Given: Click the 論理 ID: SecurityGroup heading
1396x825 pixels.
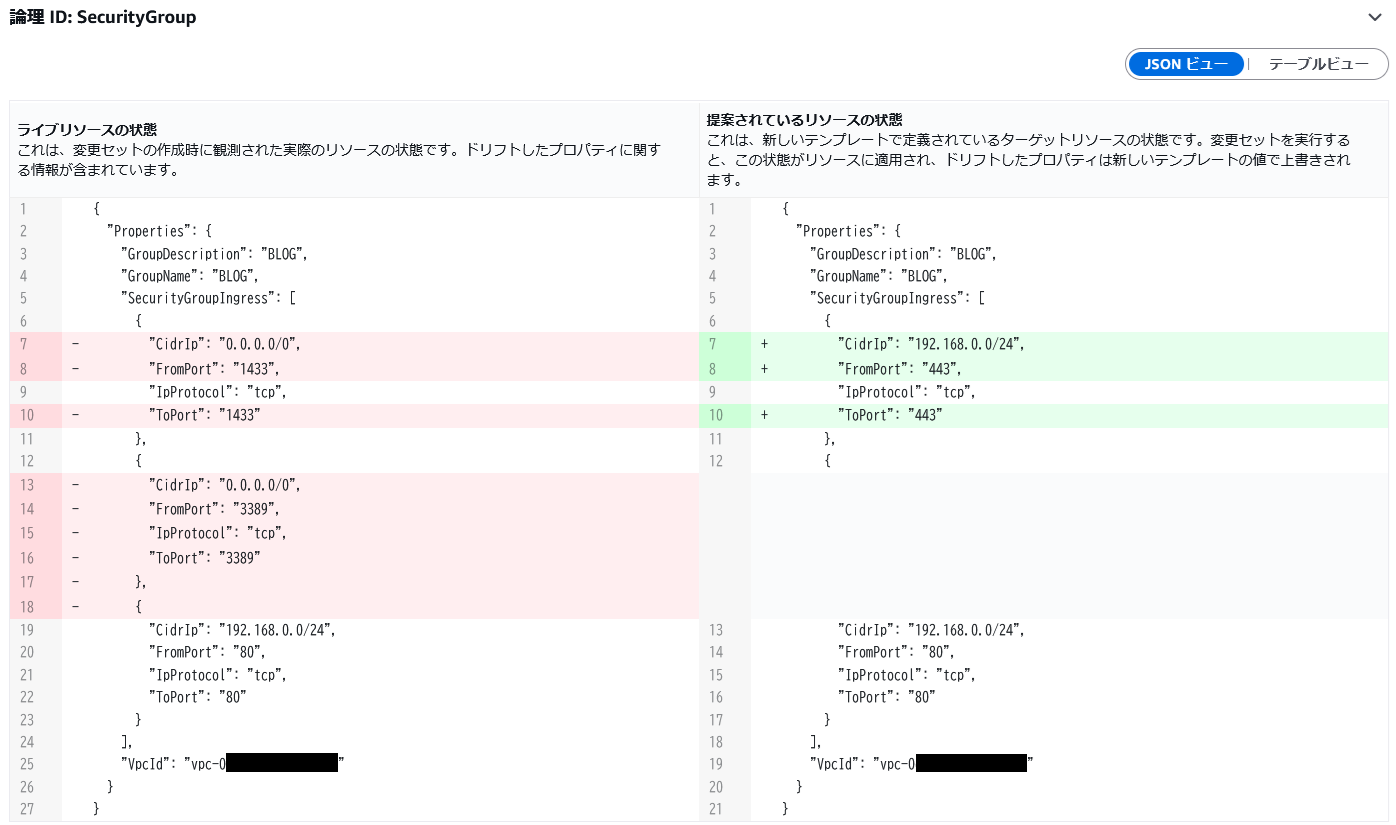Looking at the screenshot, I should (x=103, y=17).
